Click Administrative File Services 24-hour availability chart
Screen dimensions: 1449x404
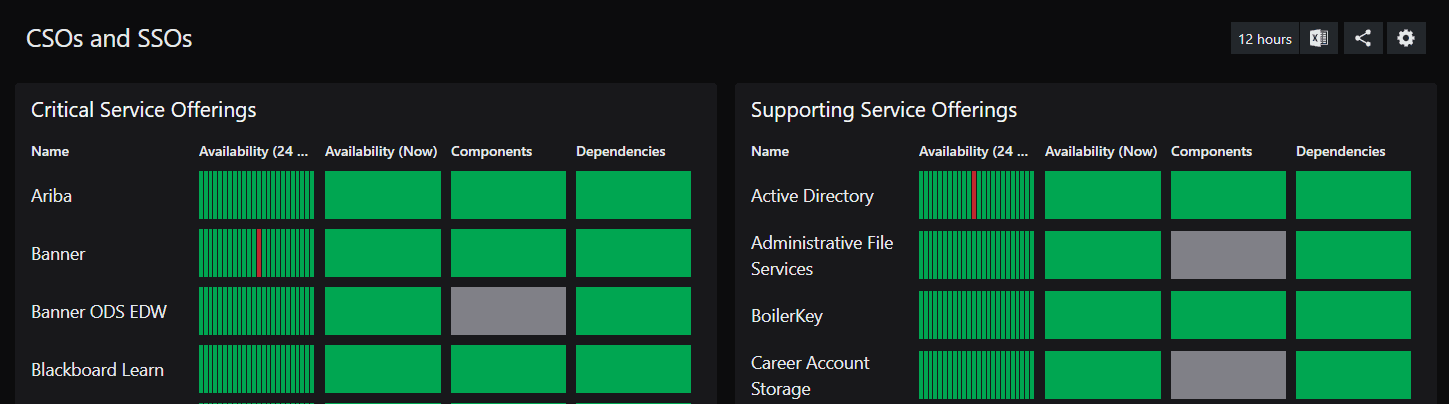click(x=976, y=255)
